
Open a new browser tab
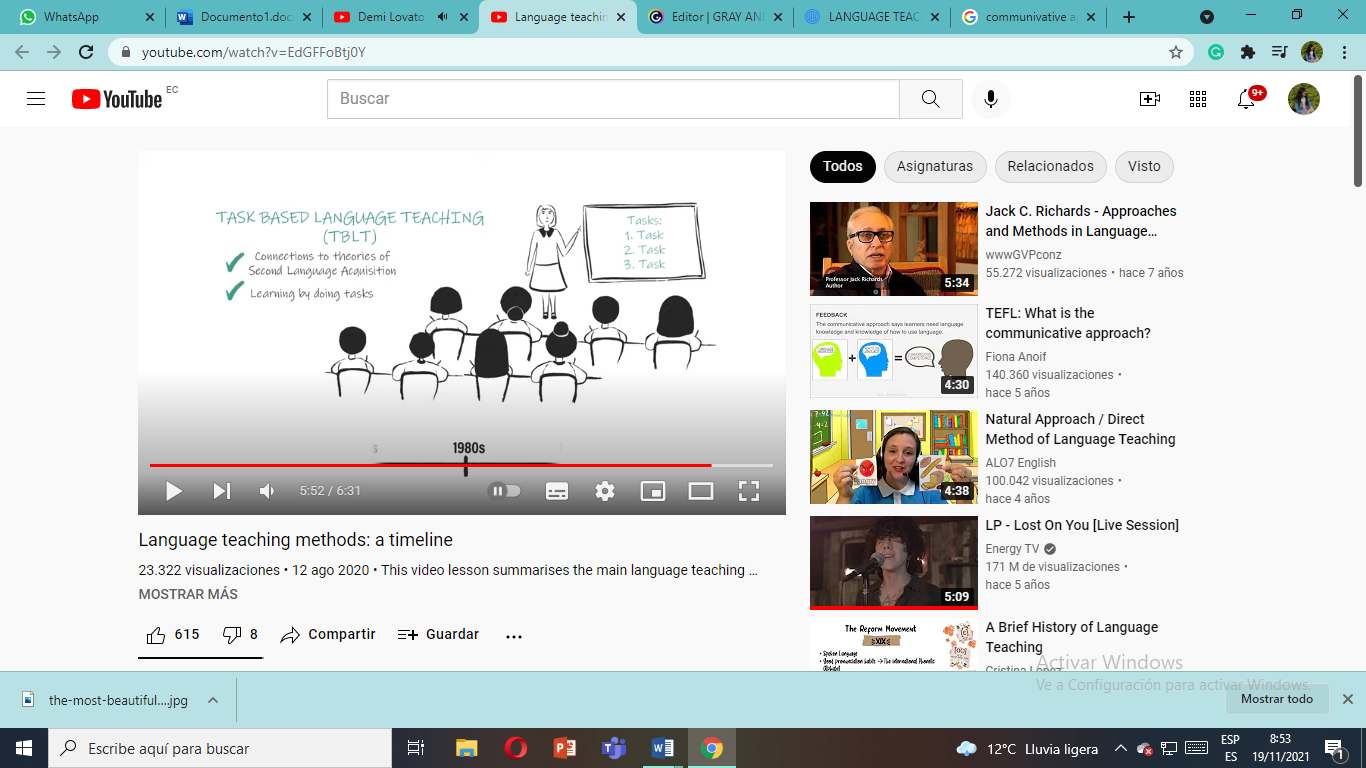pyautogui.click(x=1129, y=17)
